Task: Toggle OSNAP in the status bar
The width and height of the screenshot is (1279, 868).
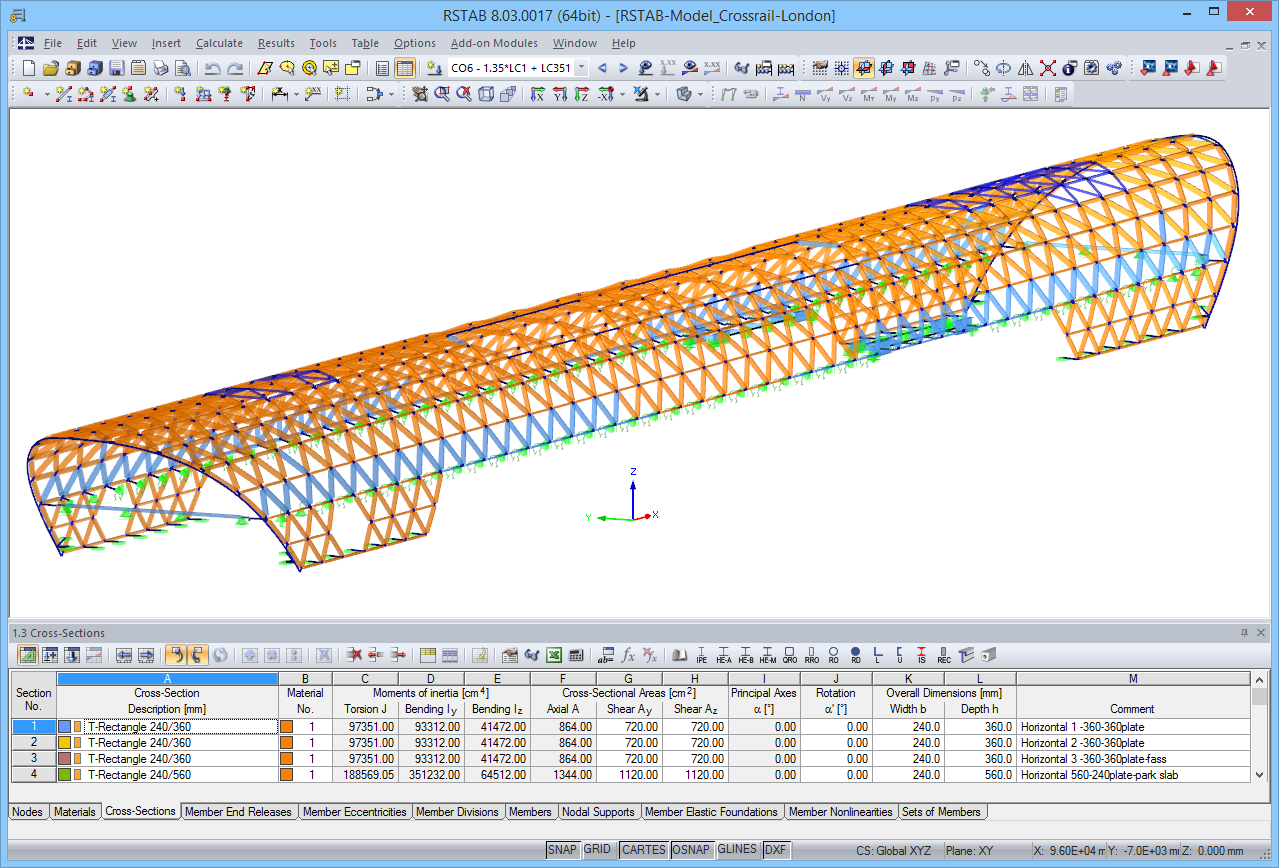Action: (690, 848)
